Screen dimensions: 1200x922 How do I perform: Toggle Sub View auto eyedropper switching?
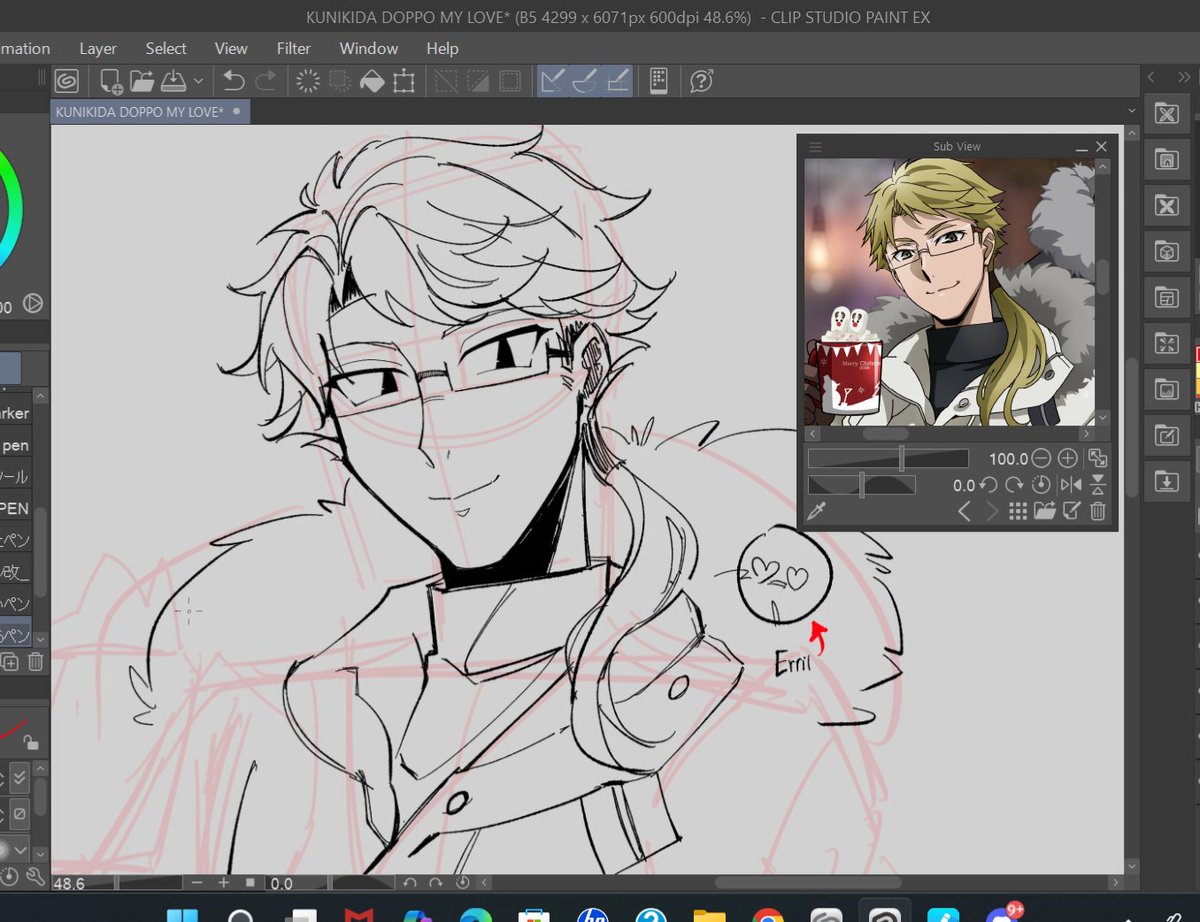817,511
